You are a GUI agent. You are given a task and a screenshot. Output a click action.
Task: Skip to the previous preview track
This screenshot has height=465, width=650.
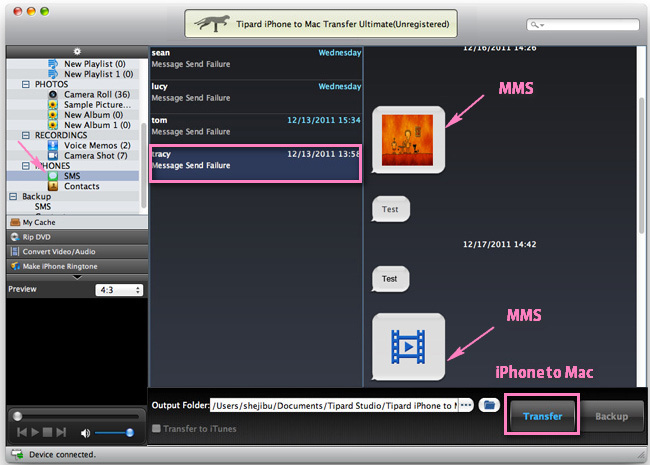click(x=22, y=433)
